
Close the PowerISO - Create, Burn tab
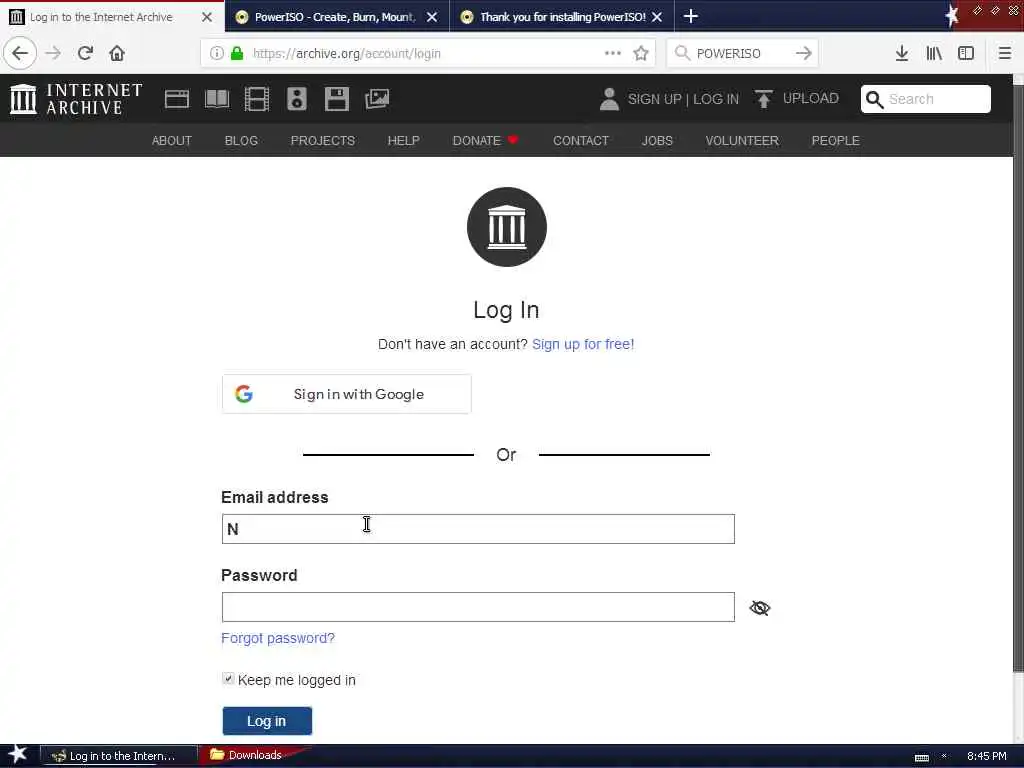[432, 17]
